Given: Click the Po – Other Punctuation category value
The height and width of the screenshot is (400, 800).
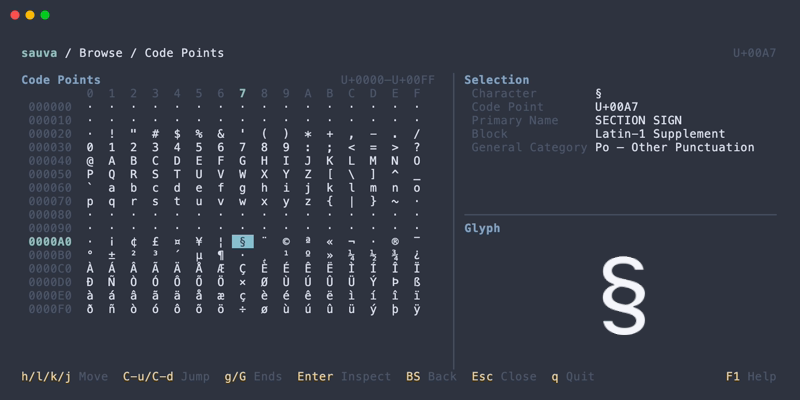Looking at the screenshot, I should [x=674, y=147].
